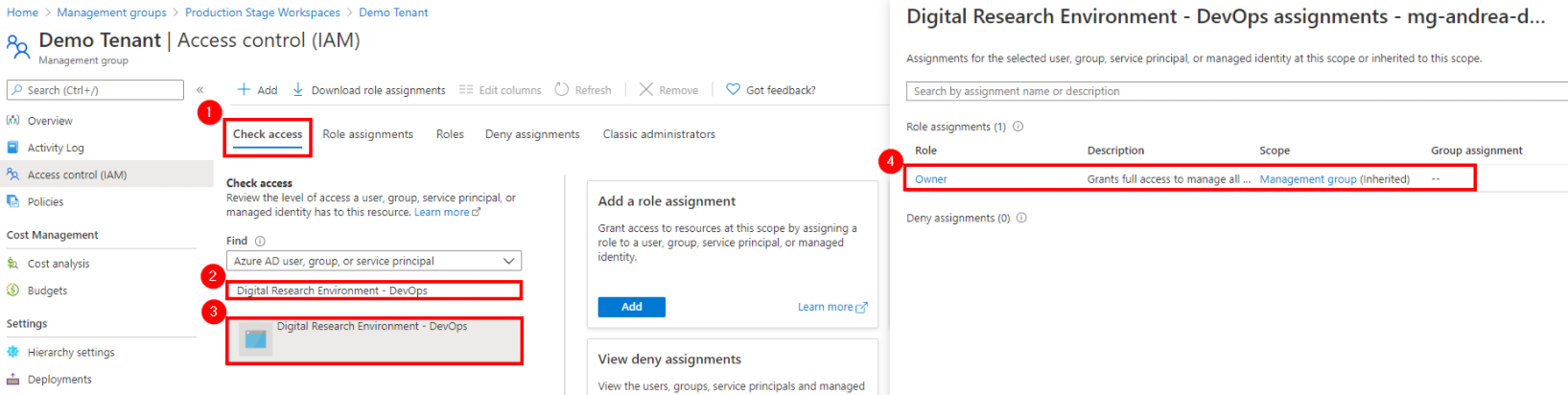Image resolution: width=1568 pixels, height=395 pixels.
Task: Open Cost analysis in sidebar
Action: point(59,264)
